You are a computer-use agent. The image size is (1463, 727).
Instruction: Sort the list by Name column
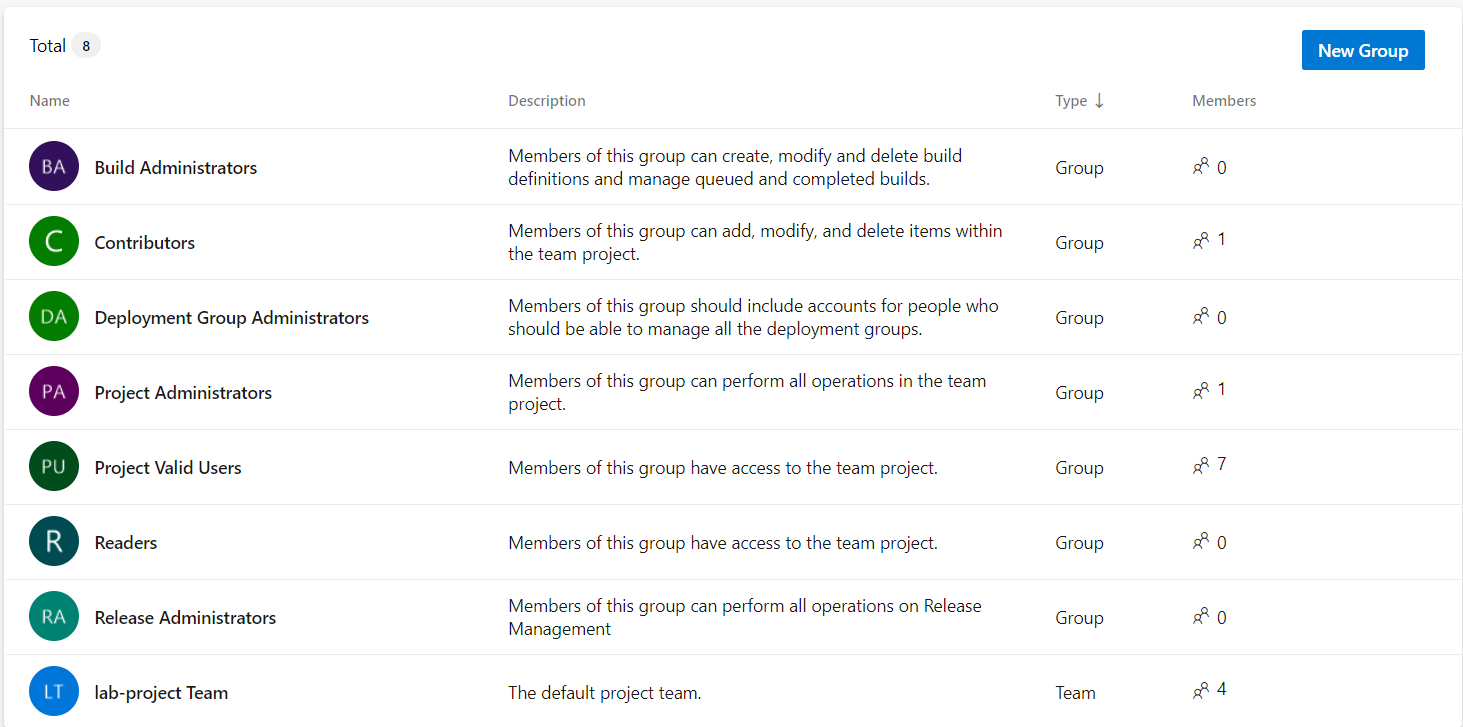click(x=50, y=100)
